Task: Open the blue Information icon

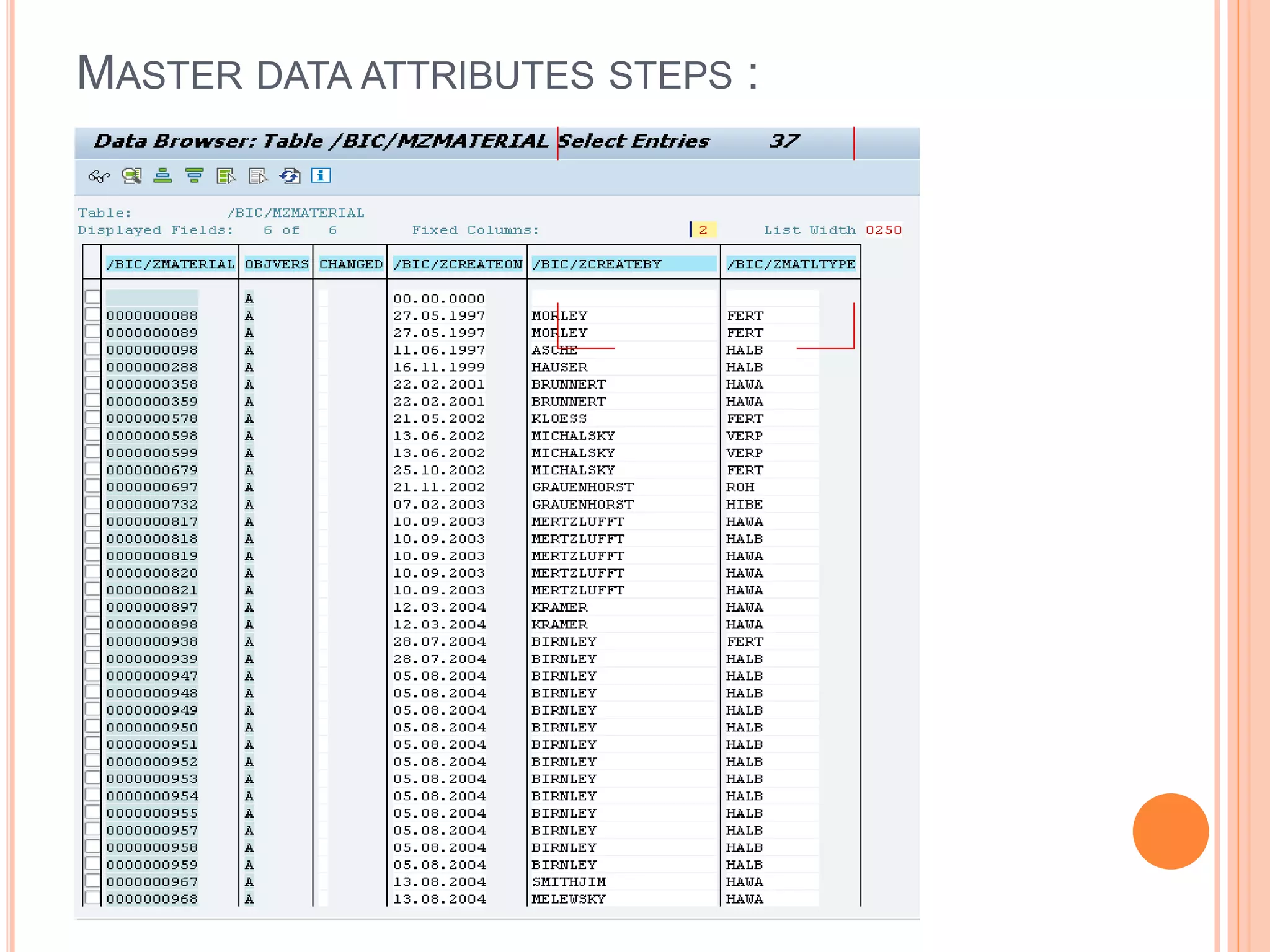Action: click(321, 175)
